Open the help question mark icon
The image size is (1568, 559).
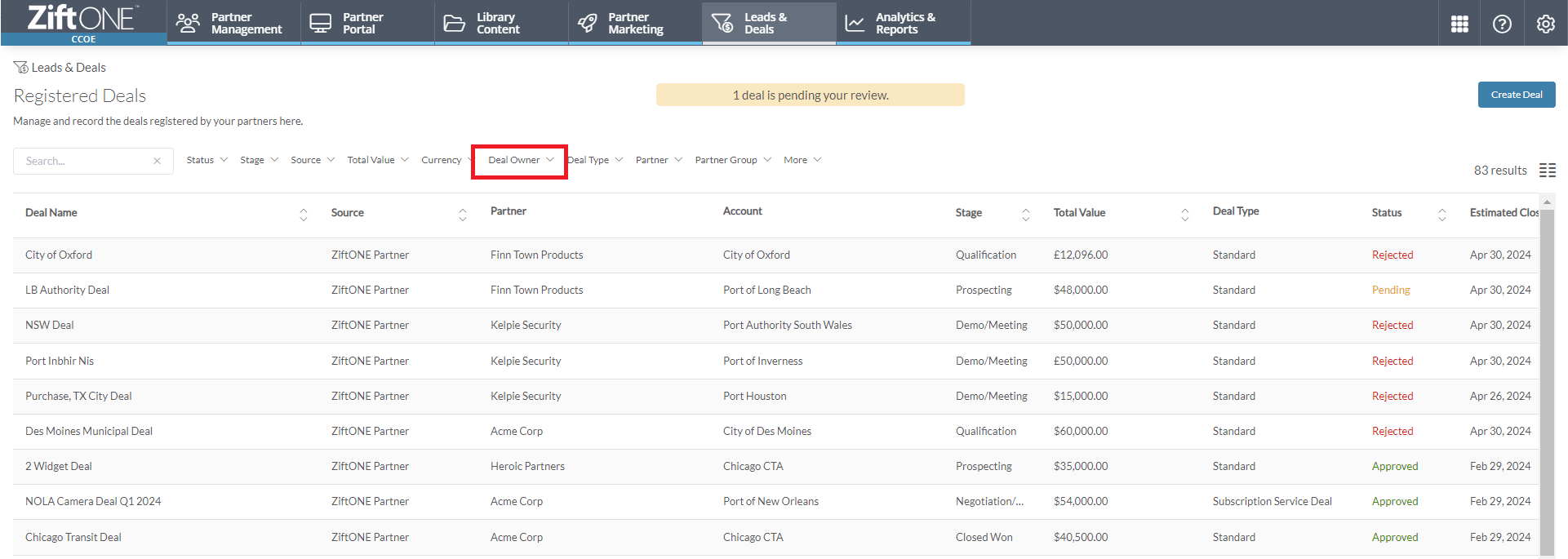(1502, 24)
